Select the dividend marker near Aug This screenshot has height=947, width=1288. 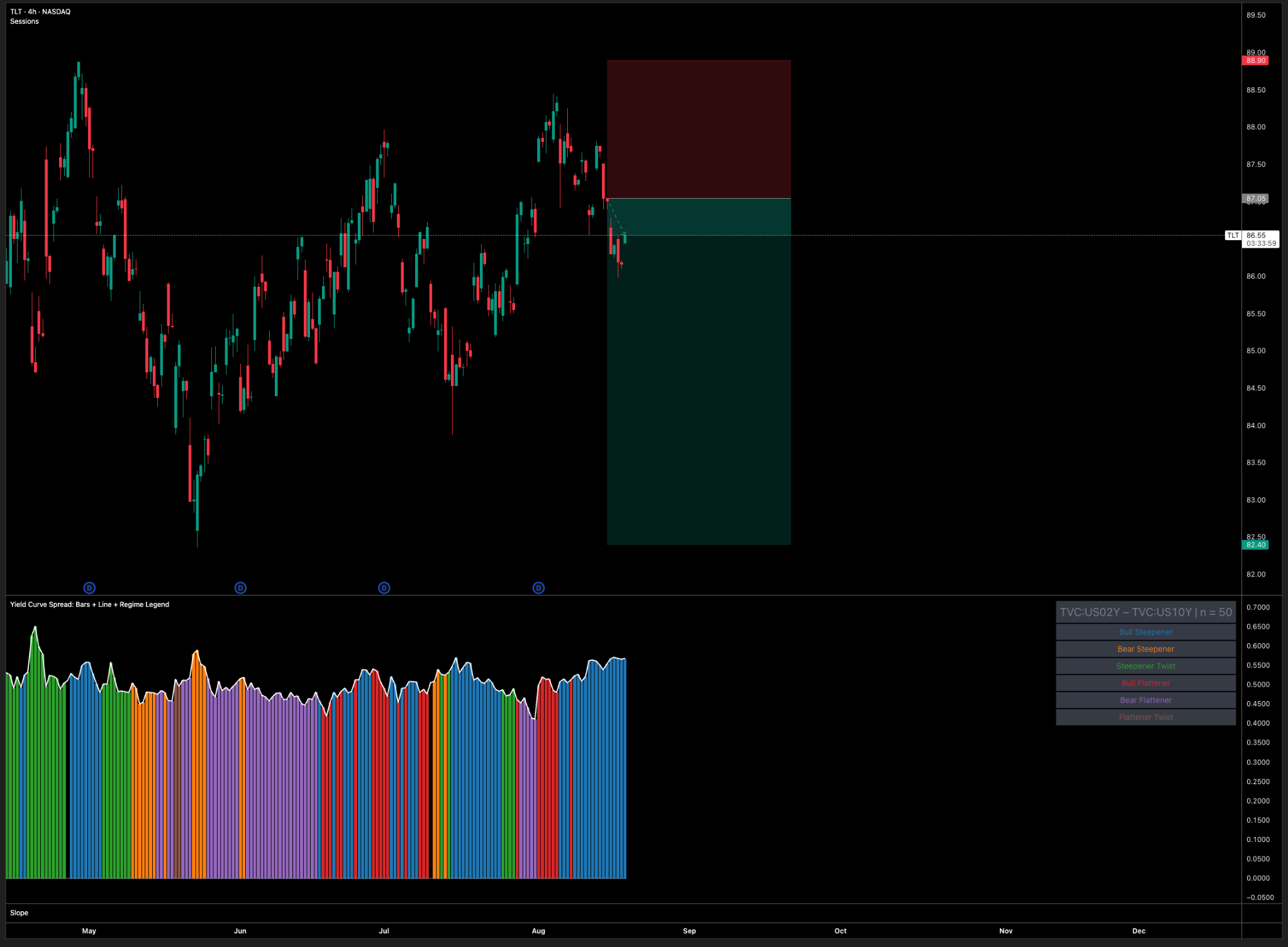click(x=538, y=588)
